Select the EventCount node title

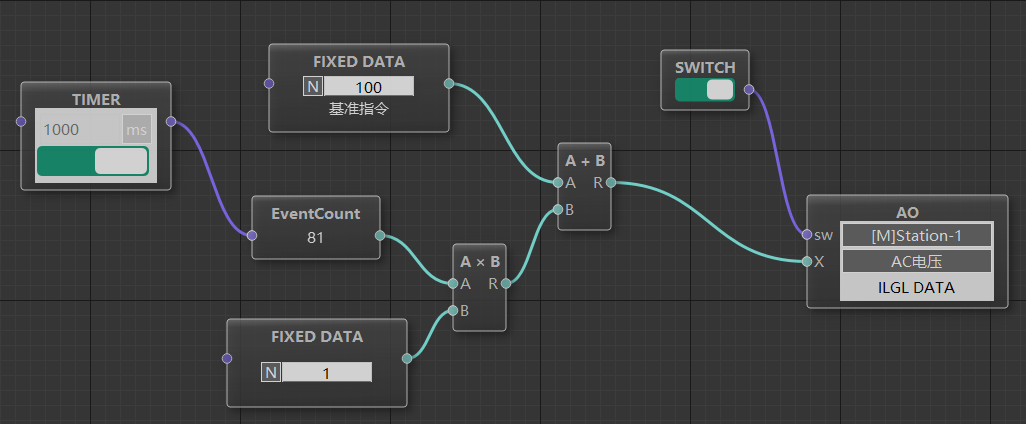[x=315, y=214]
